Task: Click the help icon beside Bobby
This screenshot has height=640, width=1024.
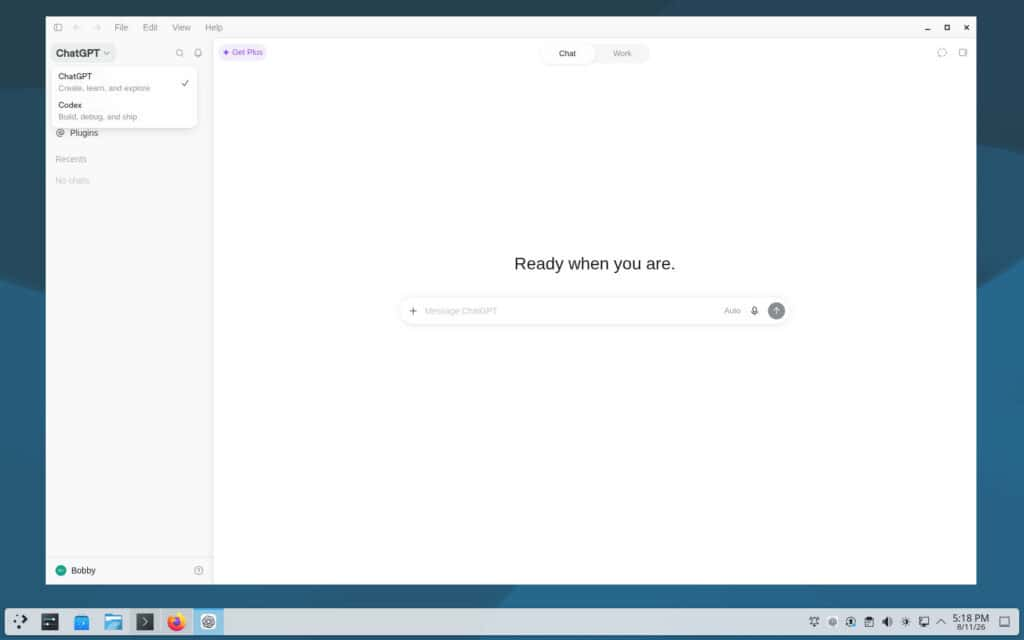Action: (199, 570)
